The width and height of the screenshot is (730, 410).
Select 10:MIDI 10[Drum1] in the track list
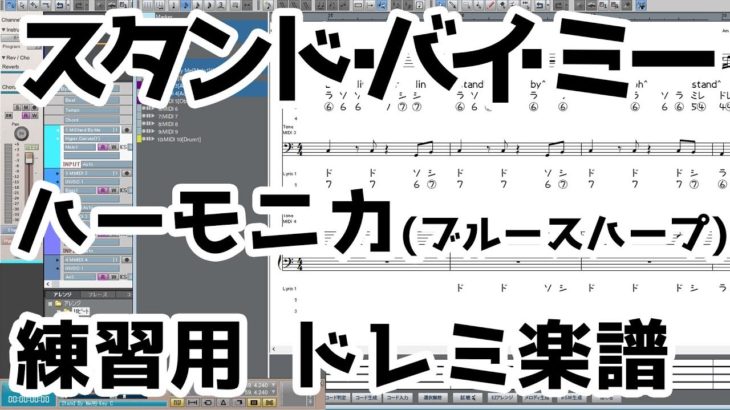click(x=180, y=139)
